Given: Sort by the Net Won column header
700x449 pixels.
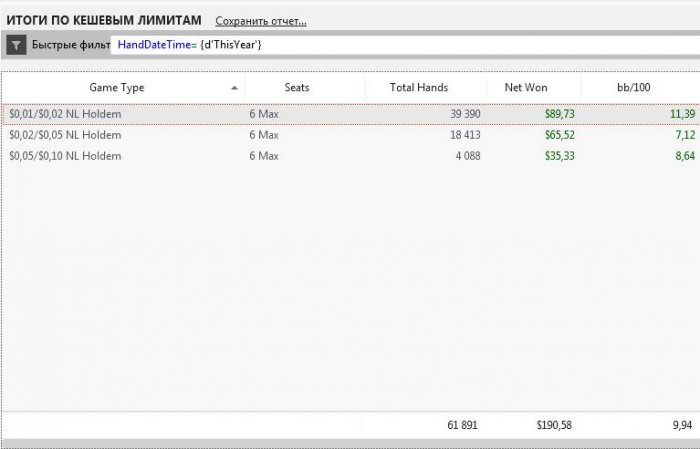Looking at the screenshot, I should 526,87.
